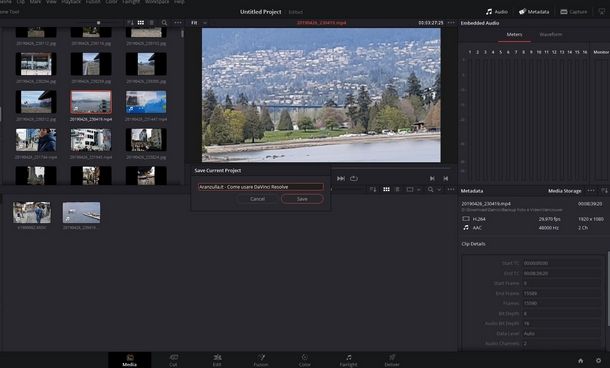Open the Workspace menu
The height and width of the screenshot is (368, 610).
(x=157, y=2)
